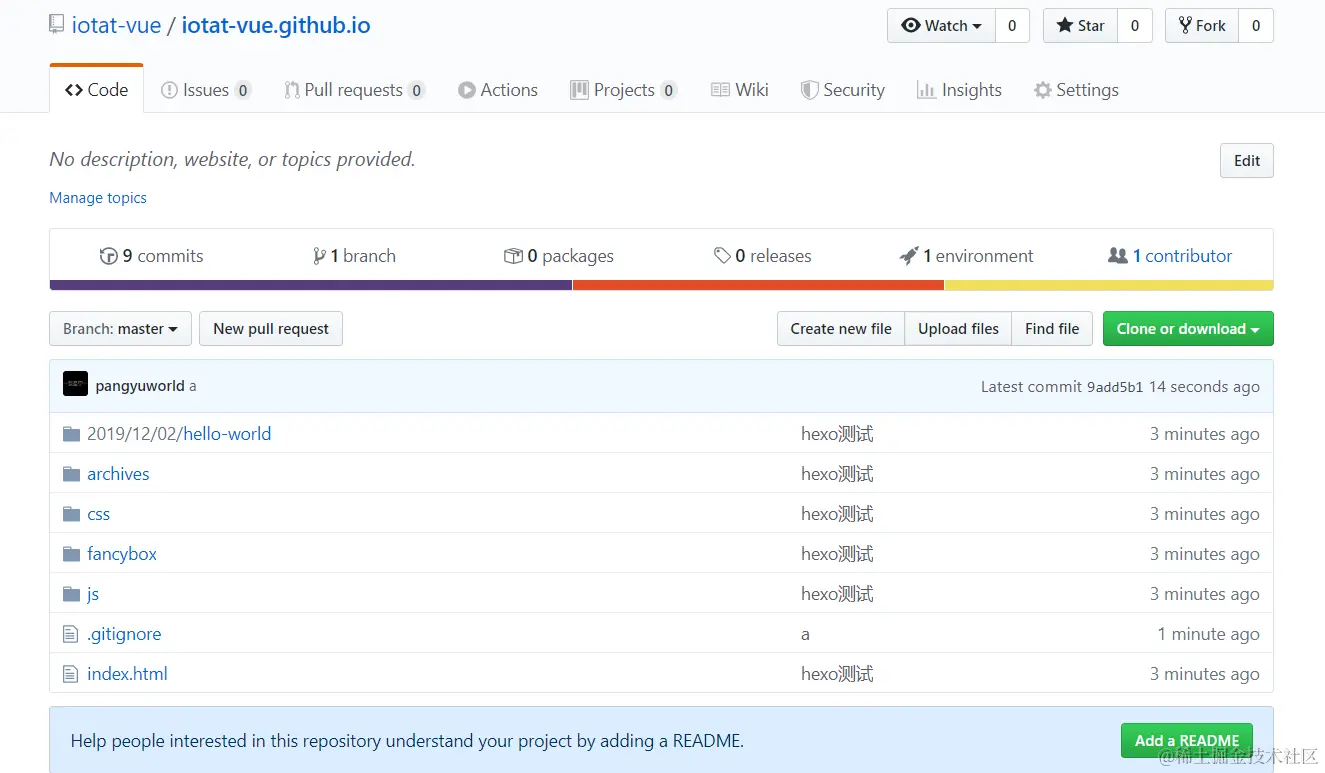Viewport: 1325px width, 773px height.
Task: Click the folder icon for fancybox
Action: [x=71, y=554]
